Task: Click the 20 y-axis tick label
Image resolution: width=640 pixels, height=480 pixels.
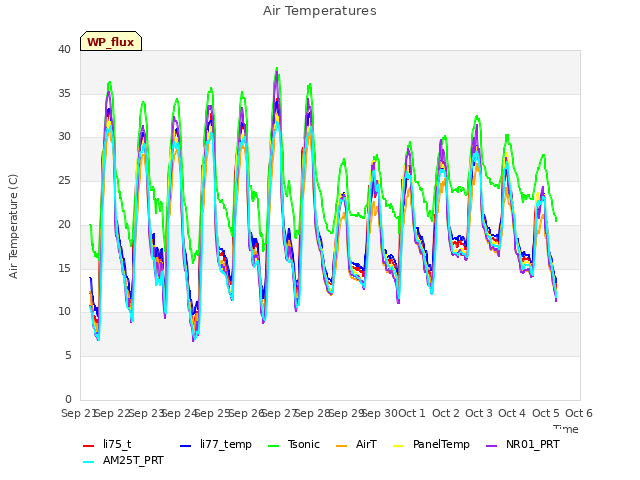Action: pyautogui.click(x=64, y=224)
